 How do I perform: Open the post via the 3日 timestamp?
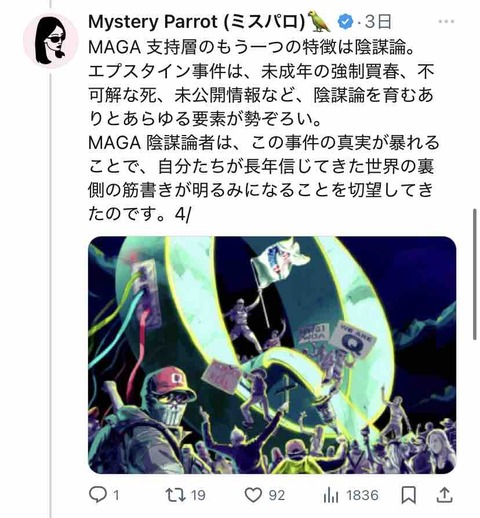(378, 22)
